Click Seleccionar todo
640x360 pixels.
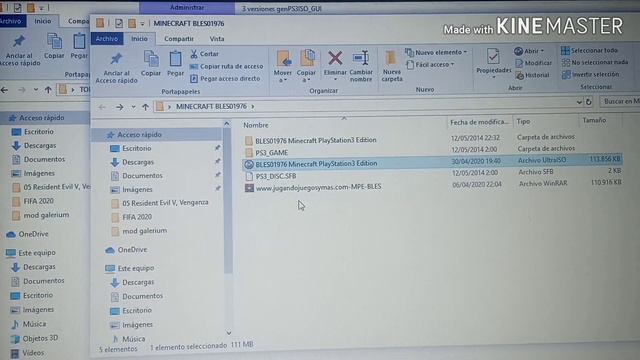pos(589,51)
